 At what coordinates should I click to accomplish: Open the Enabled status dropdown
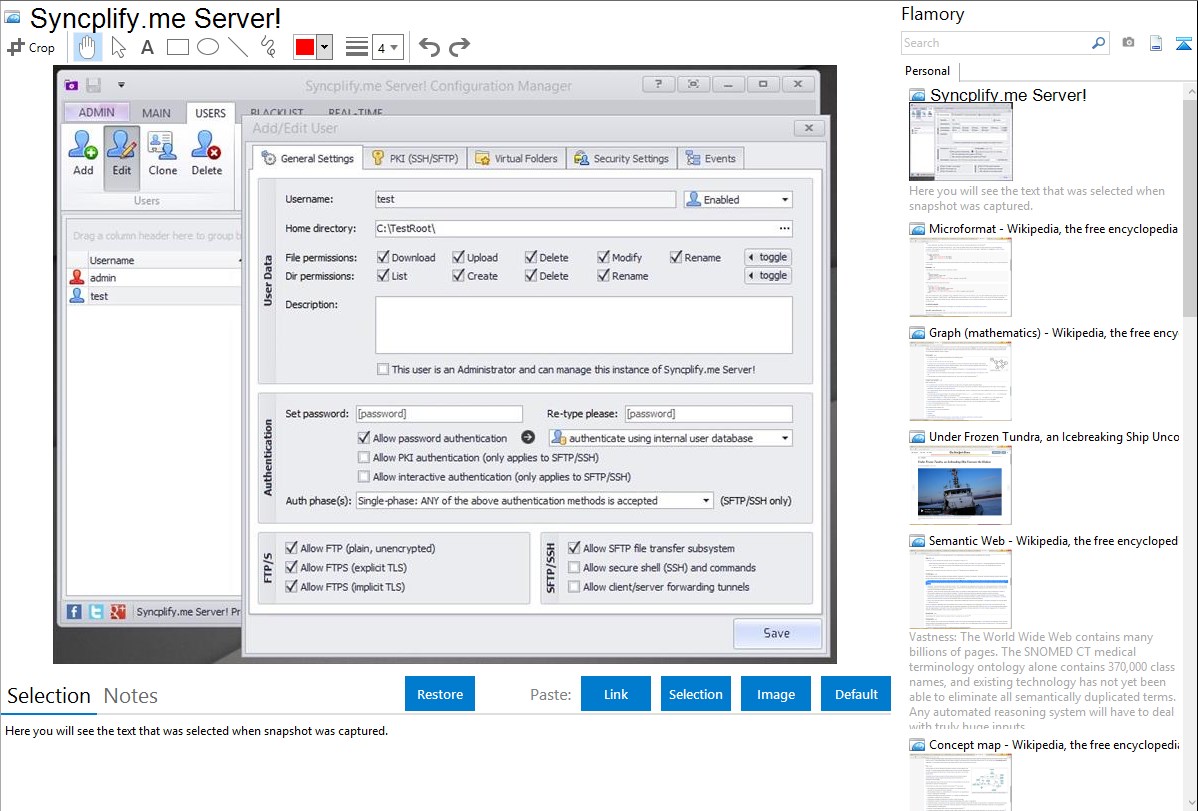(x=785, y=200)
